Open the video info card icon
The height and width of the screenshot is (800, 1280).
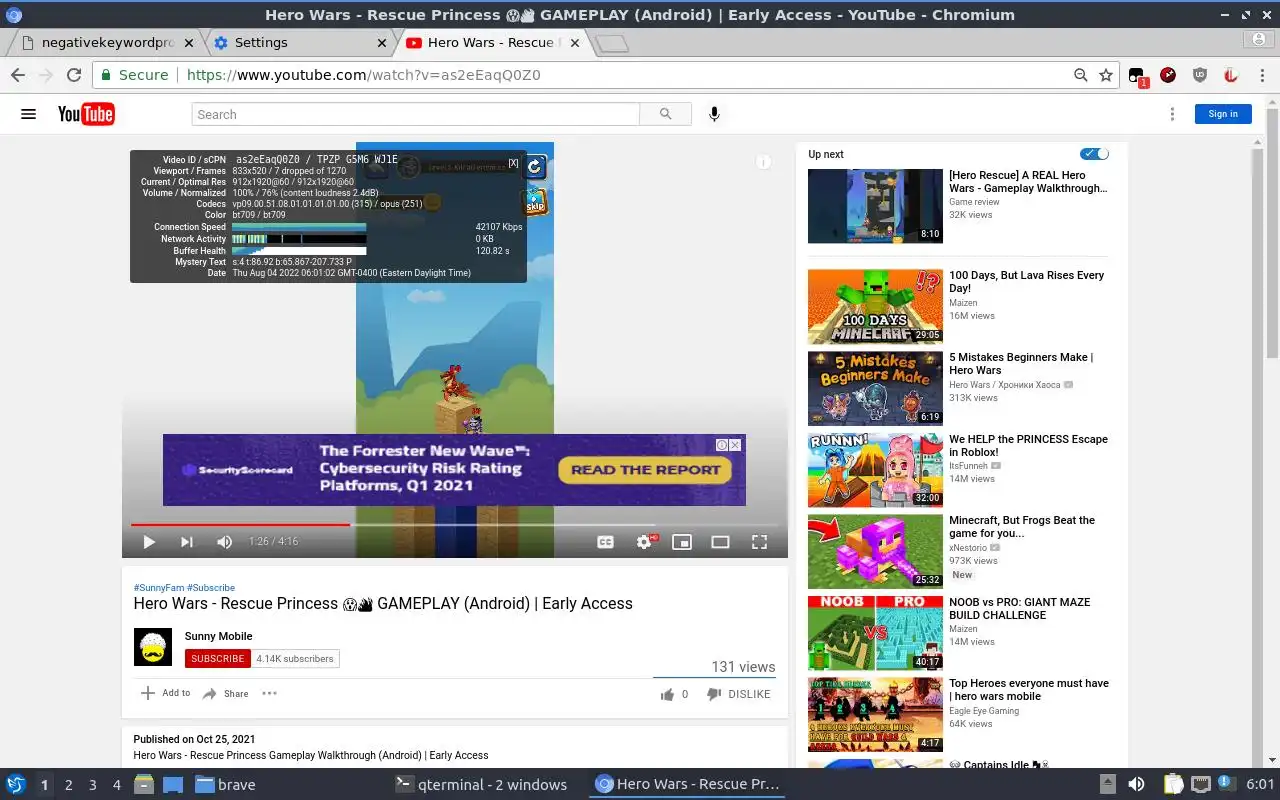click(x=763, y=162)
